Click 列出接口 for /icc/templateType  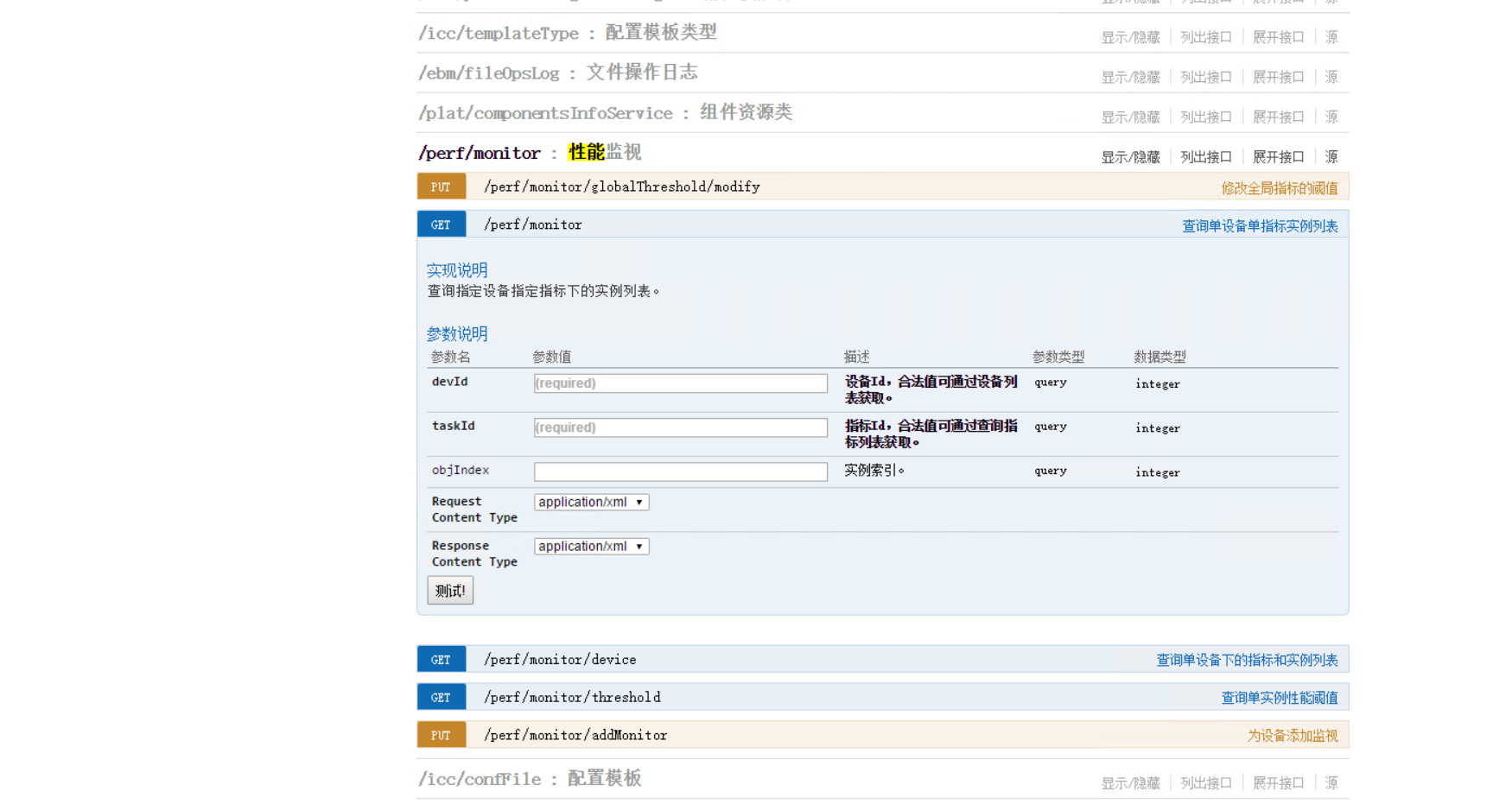[x=1206, y=37]
